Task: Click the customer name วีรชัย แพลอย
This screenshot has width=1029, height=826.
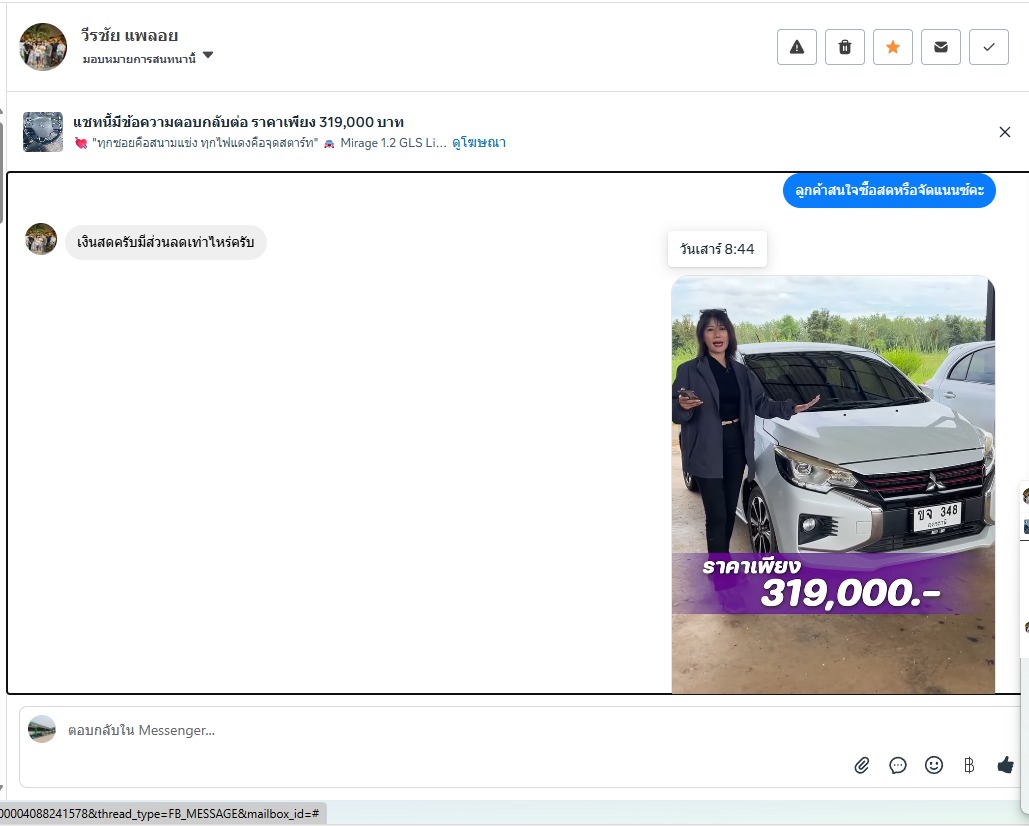Action: 129,35
